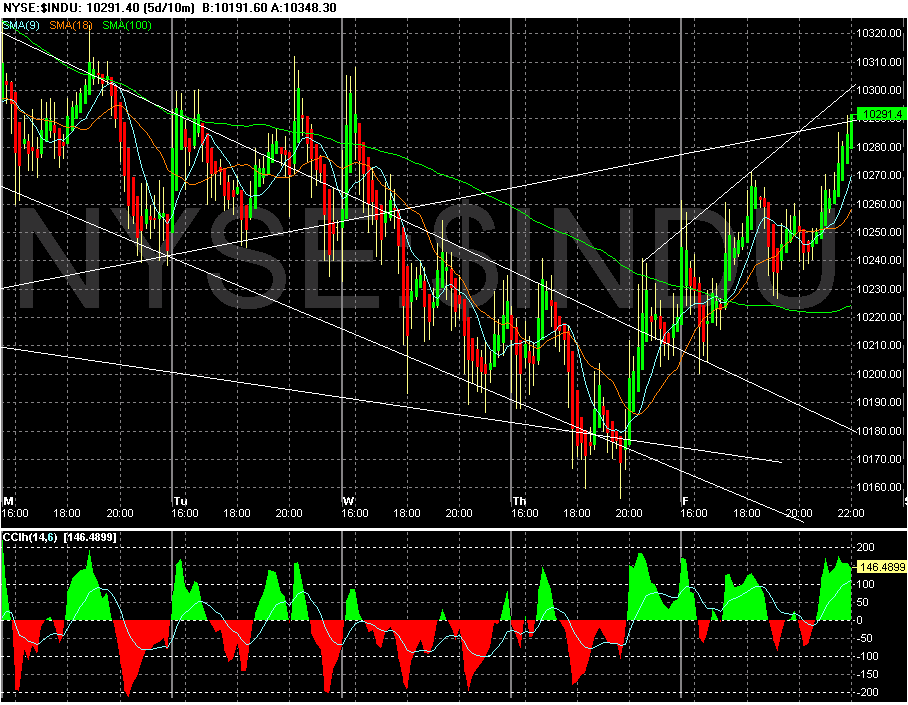Click the 10260.00 price axis label
The width and height of the screenshot is (908, 705).
point(879,204)
